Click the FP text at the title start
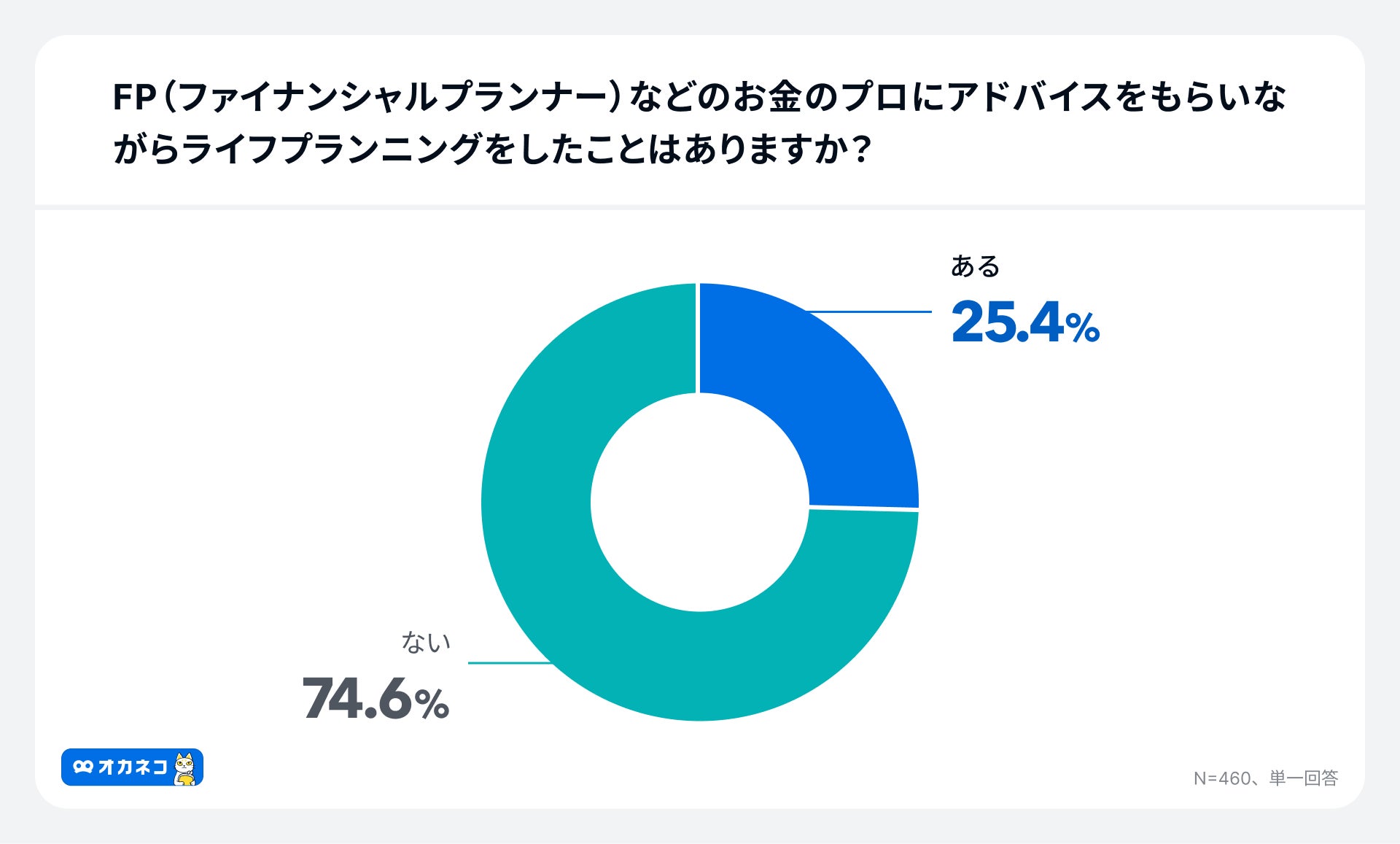Image resolution: width=1400 pixels, height=844 pixels. [x=135, y=98]
